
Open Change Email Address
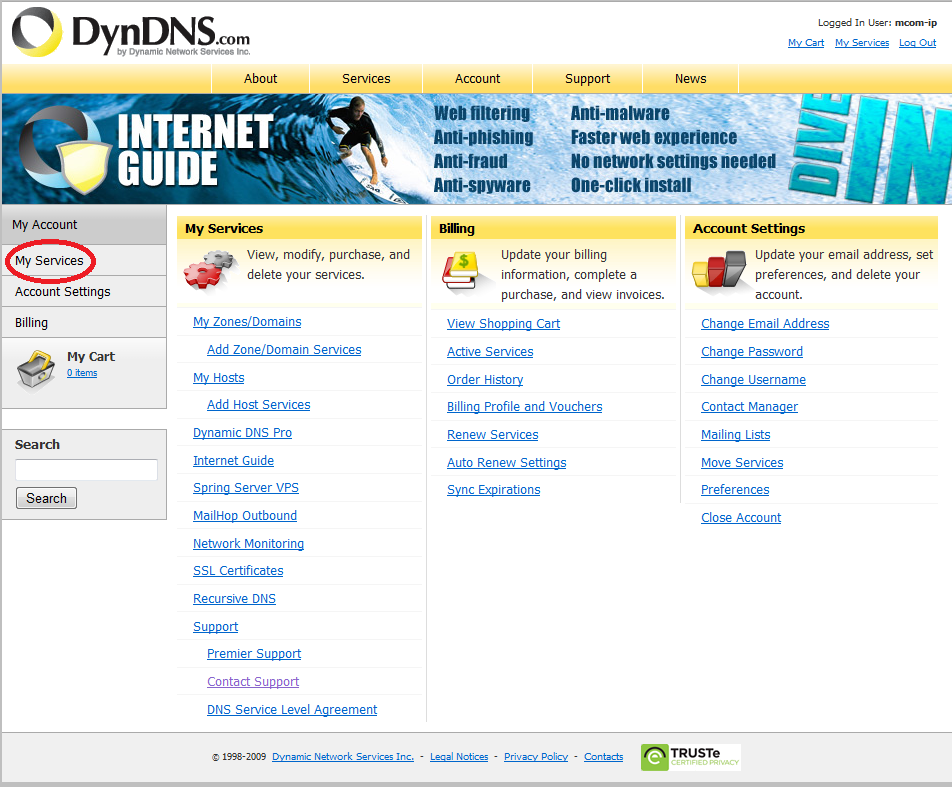click(765, 324)
